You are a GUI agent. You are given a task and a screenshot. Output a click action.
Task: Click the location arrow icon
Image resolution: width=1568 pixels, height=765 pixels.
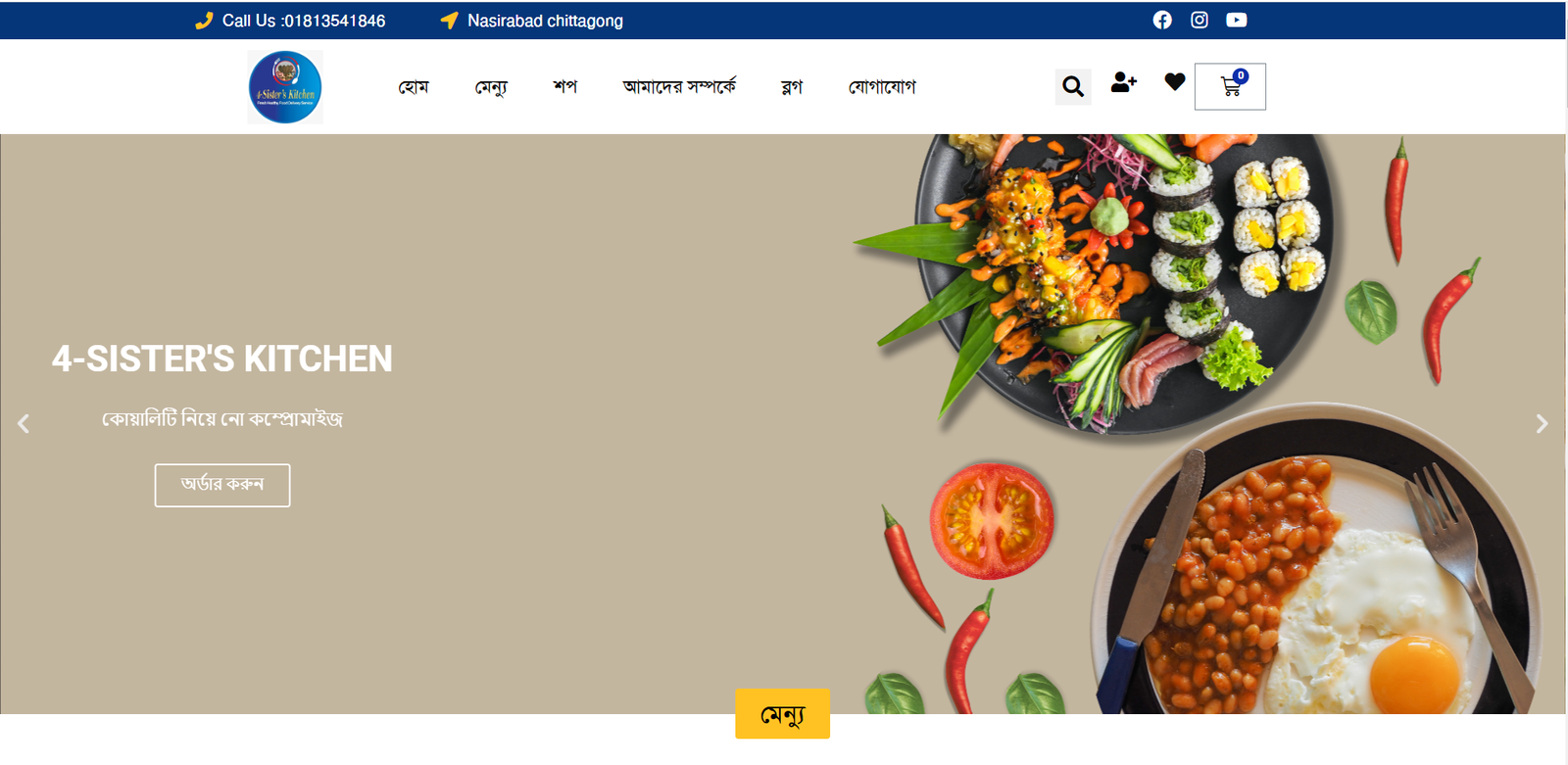[x=449, y=21]
